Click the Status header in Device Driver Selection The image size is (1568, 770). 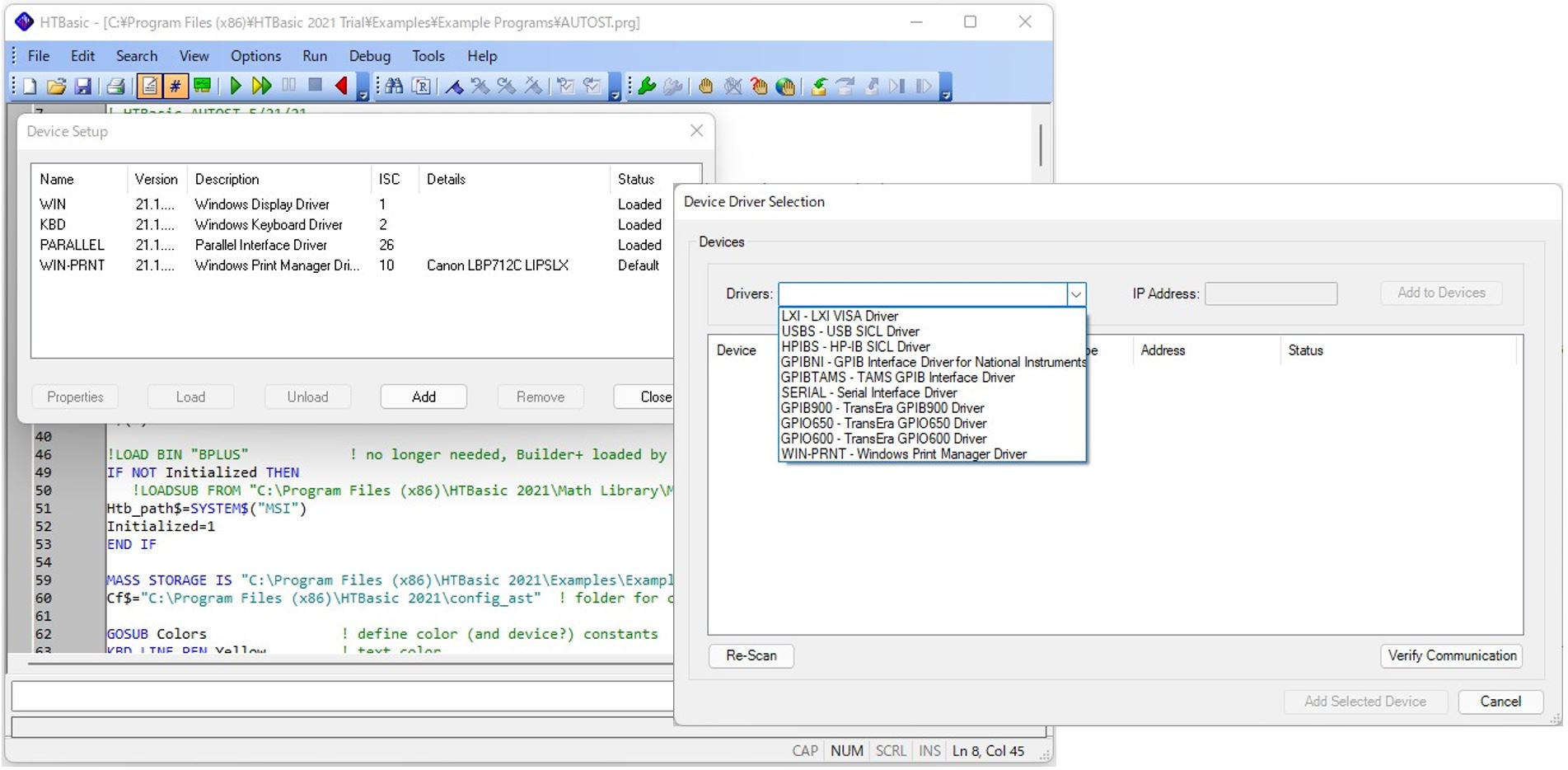[x=1398, y=350]
